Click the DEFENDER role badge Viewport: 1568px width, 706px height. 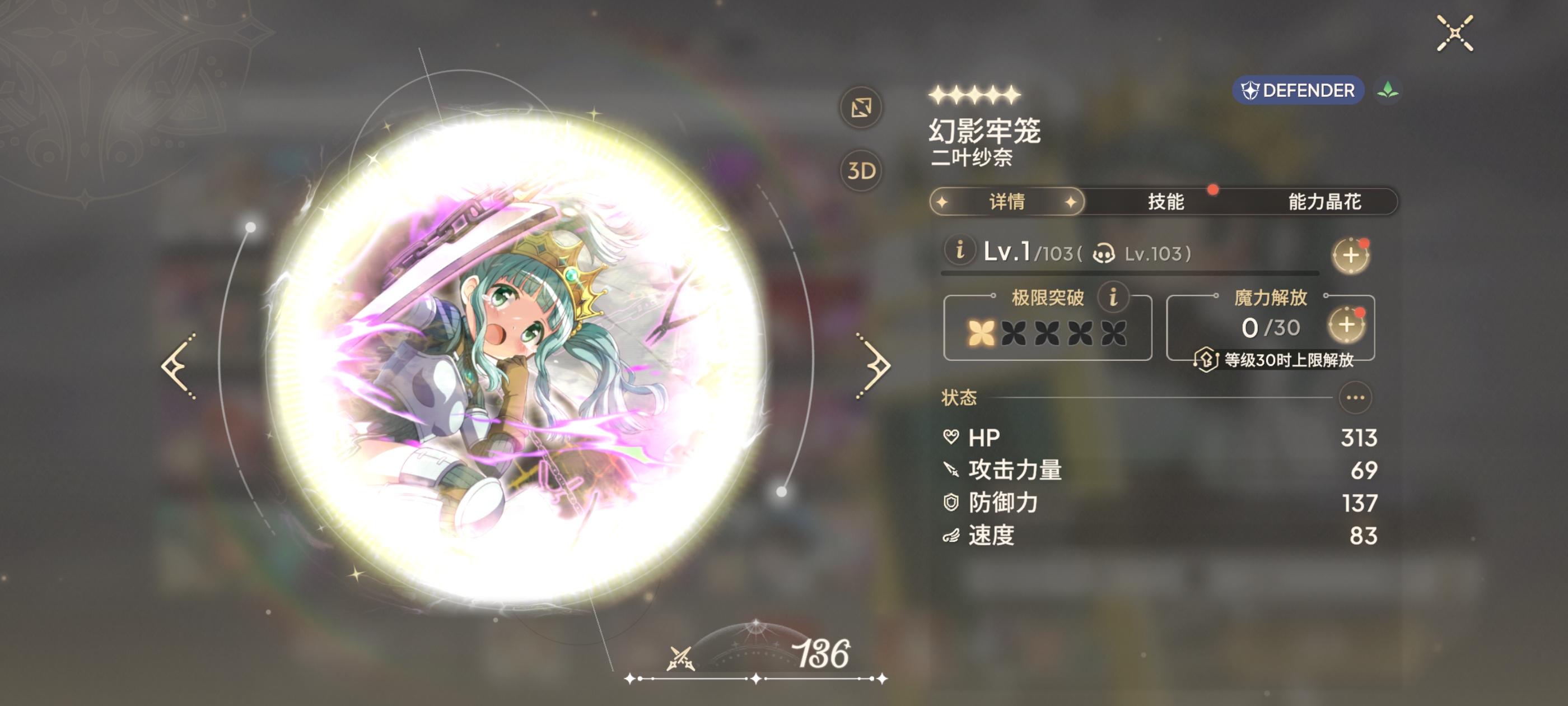pos(1298,91)
